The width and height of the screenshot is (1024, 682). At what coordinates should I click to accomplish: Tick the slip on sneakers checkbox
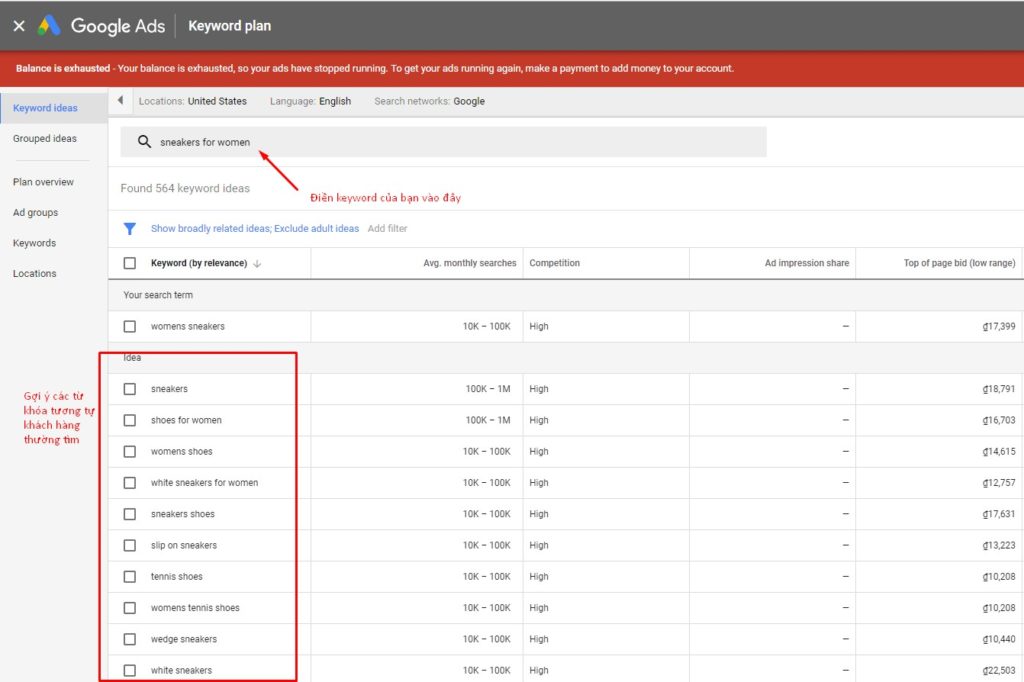[130, 545]
